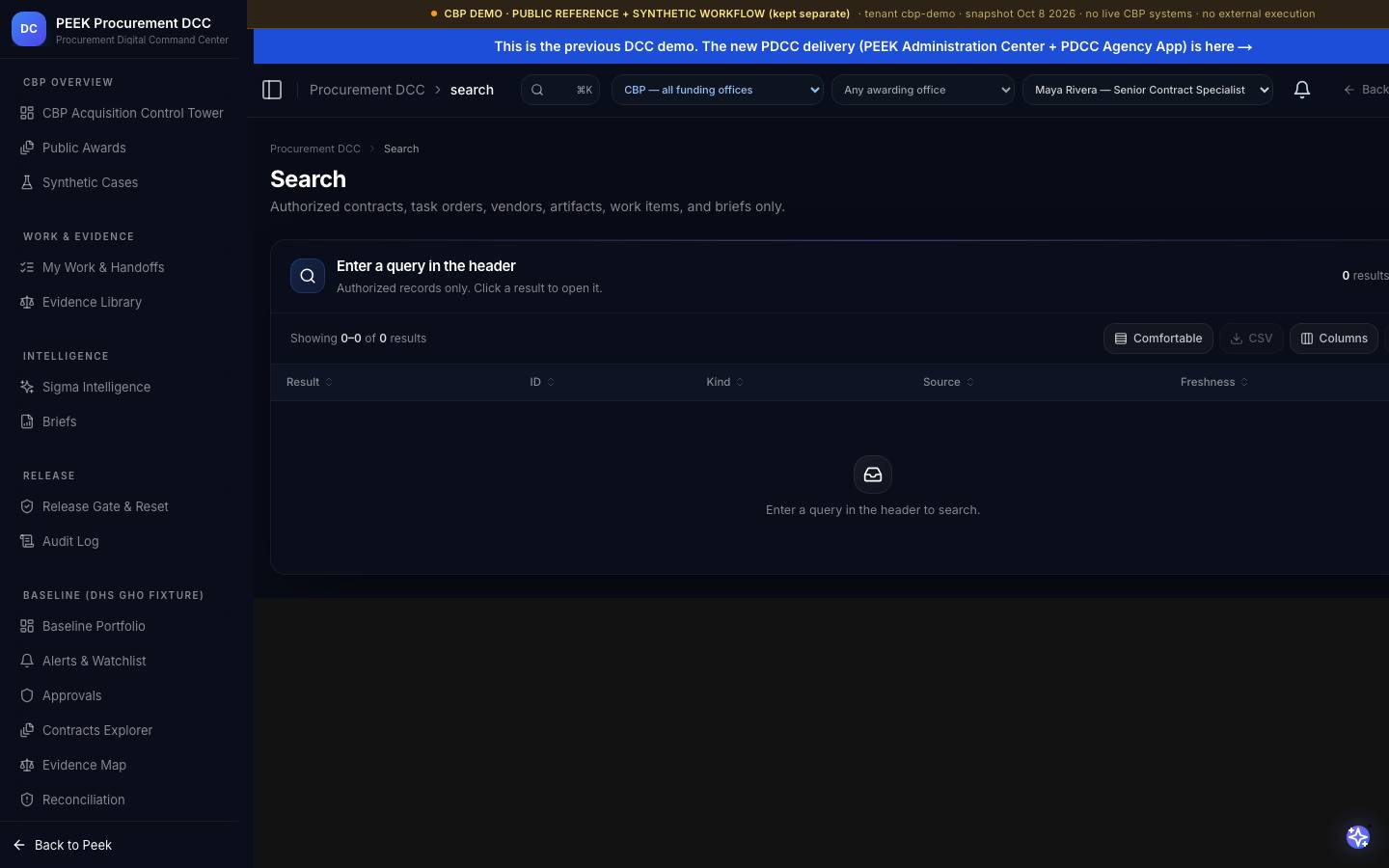Open the Columns chooser
The height and width of the screenshot is (868, 1389).
1334,339
